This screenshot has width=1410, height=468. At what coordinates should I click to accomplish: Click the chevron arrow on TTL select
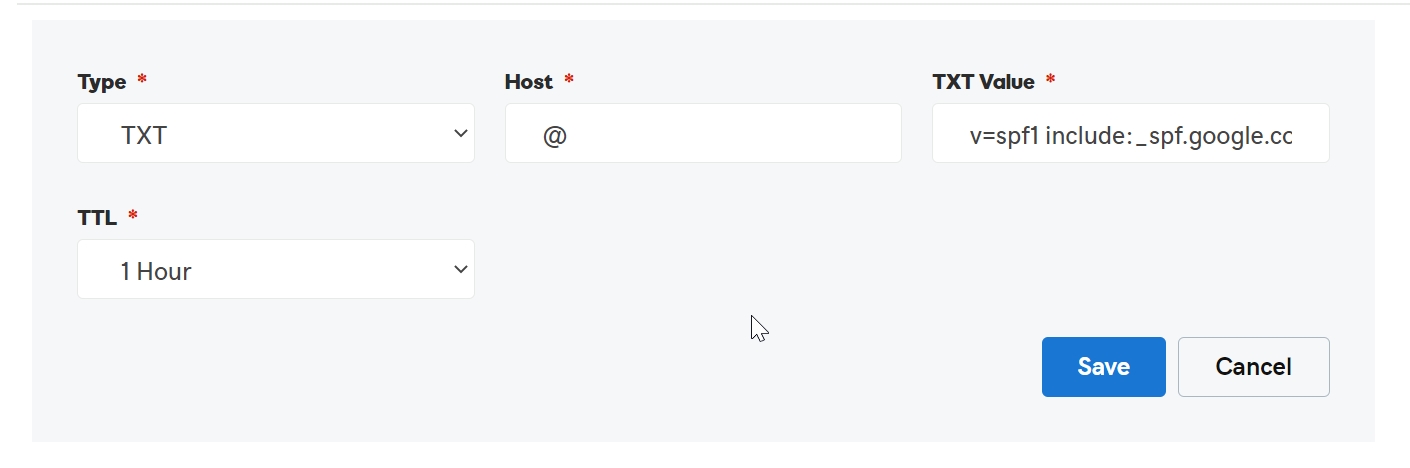point(460,269)
